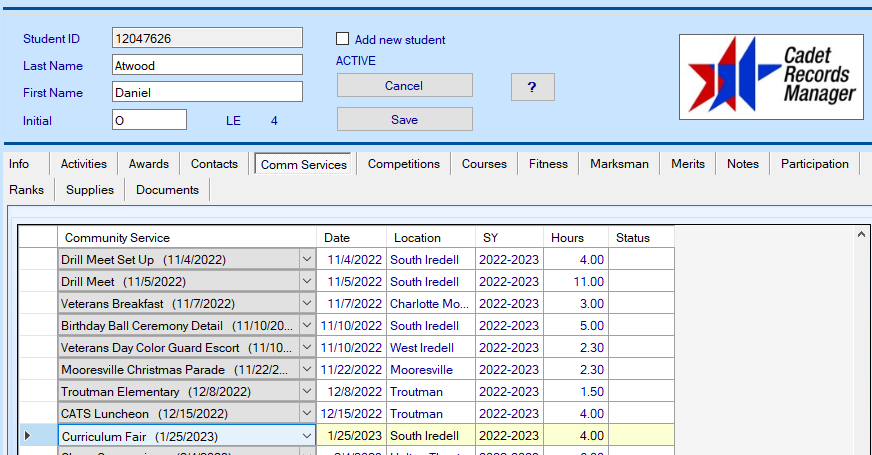872x455 pixels.
Task: Open the CATS Luncheon dropdown arrow
Action: pos(306,414)
